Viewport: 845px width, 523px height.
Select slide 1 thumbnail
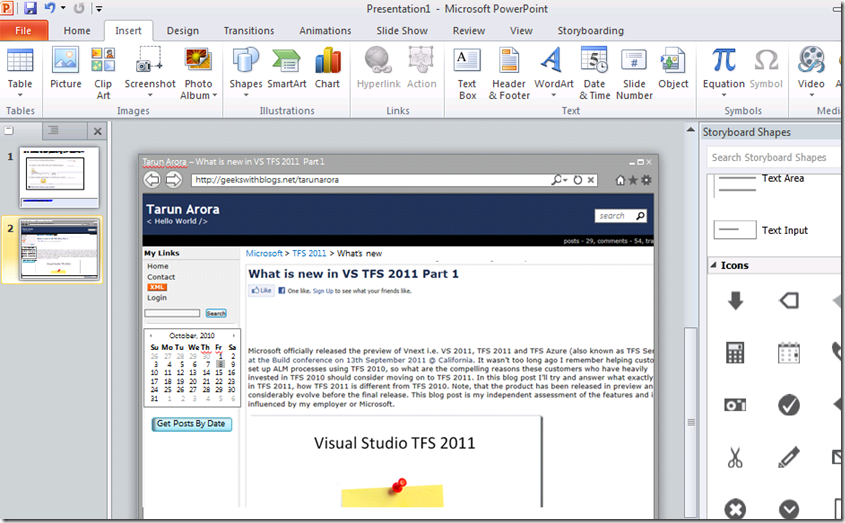59,177
